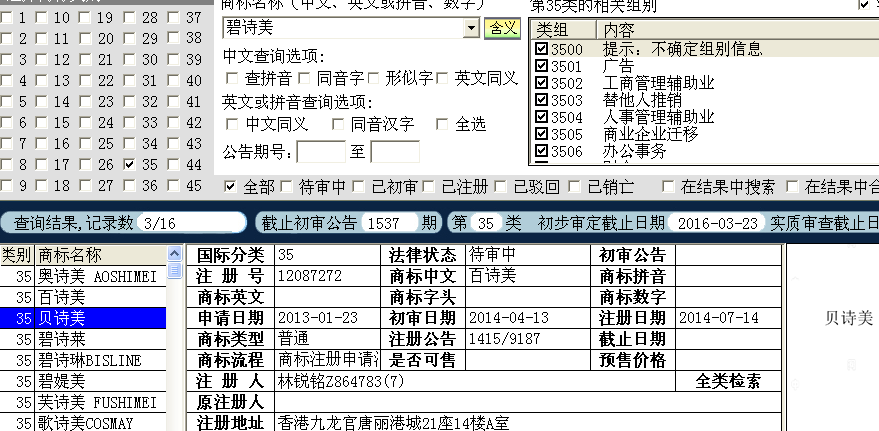Uncheck group 3502 工商管理辅助业
Image resolution: width=879 pixels, height=431 pixels.
pos(541,83)
